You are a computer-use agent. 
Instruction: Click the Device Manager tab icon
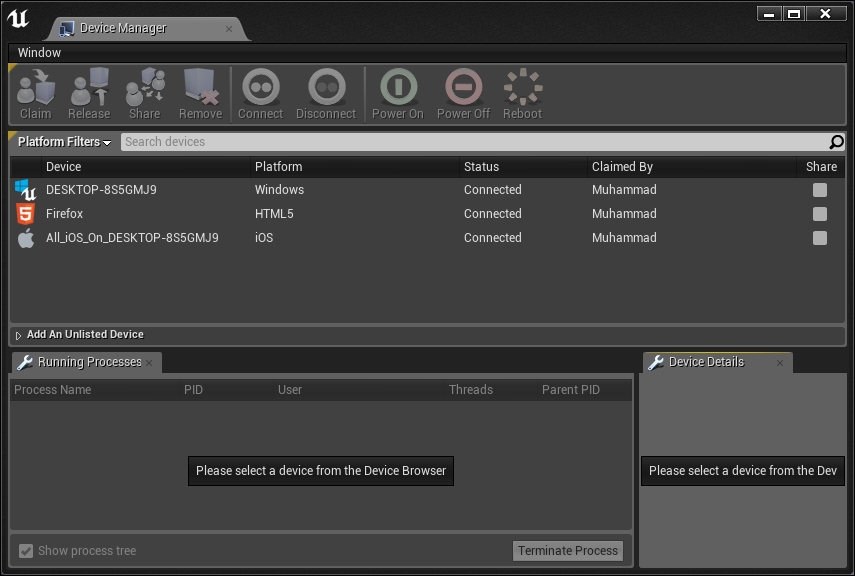coord(67,28)
